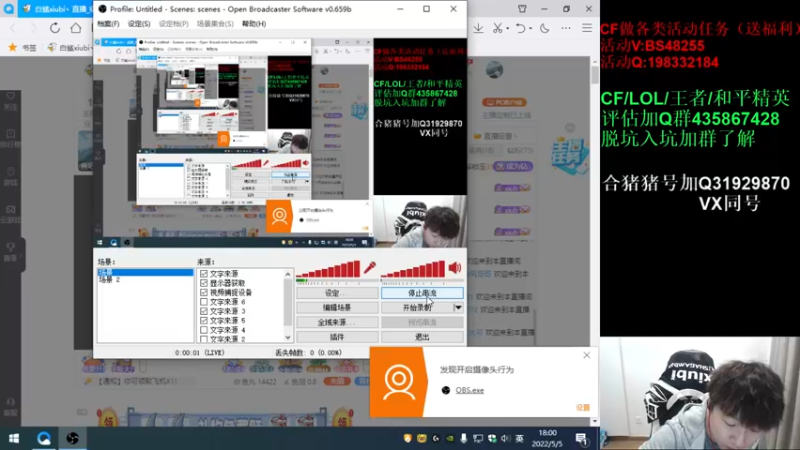Uncheck the 文字来源 3 checkbox
Image resolution: width=800 pixels, height=450 pixels.
(204, 311)
